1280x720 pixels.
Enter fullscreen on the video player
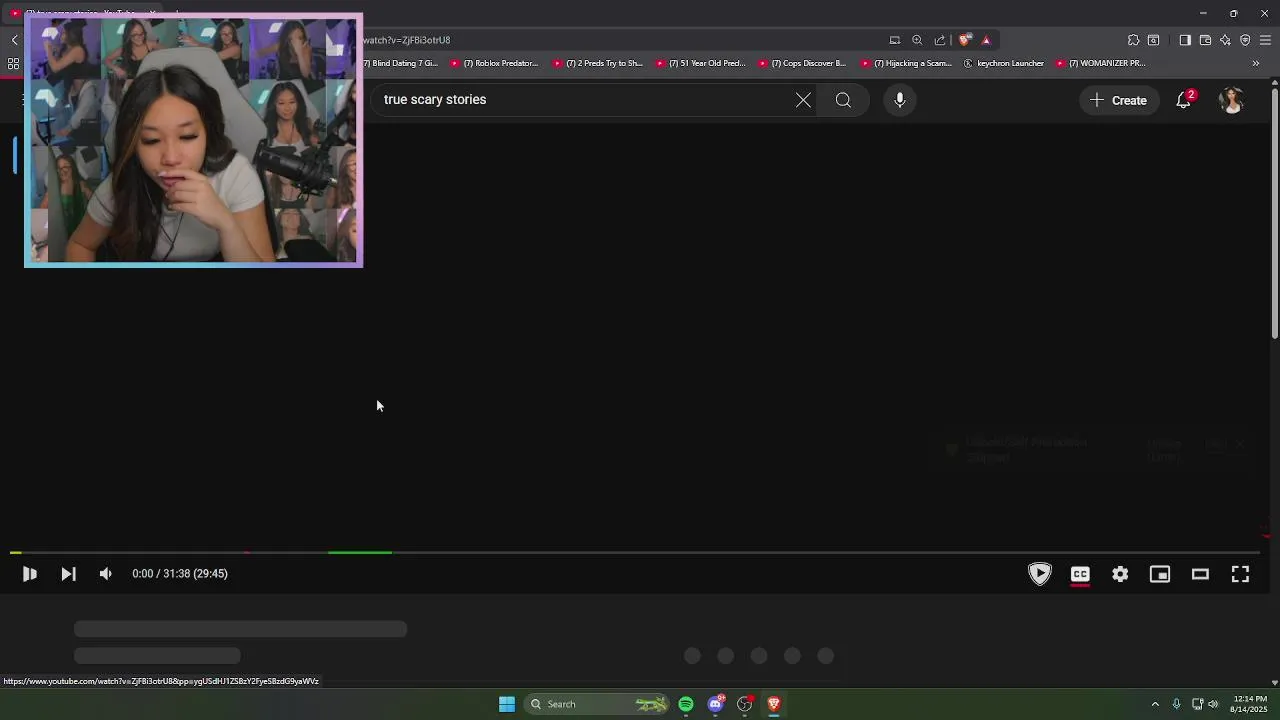click(1240, 574)
